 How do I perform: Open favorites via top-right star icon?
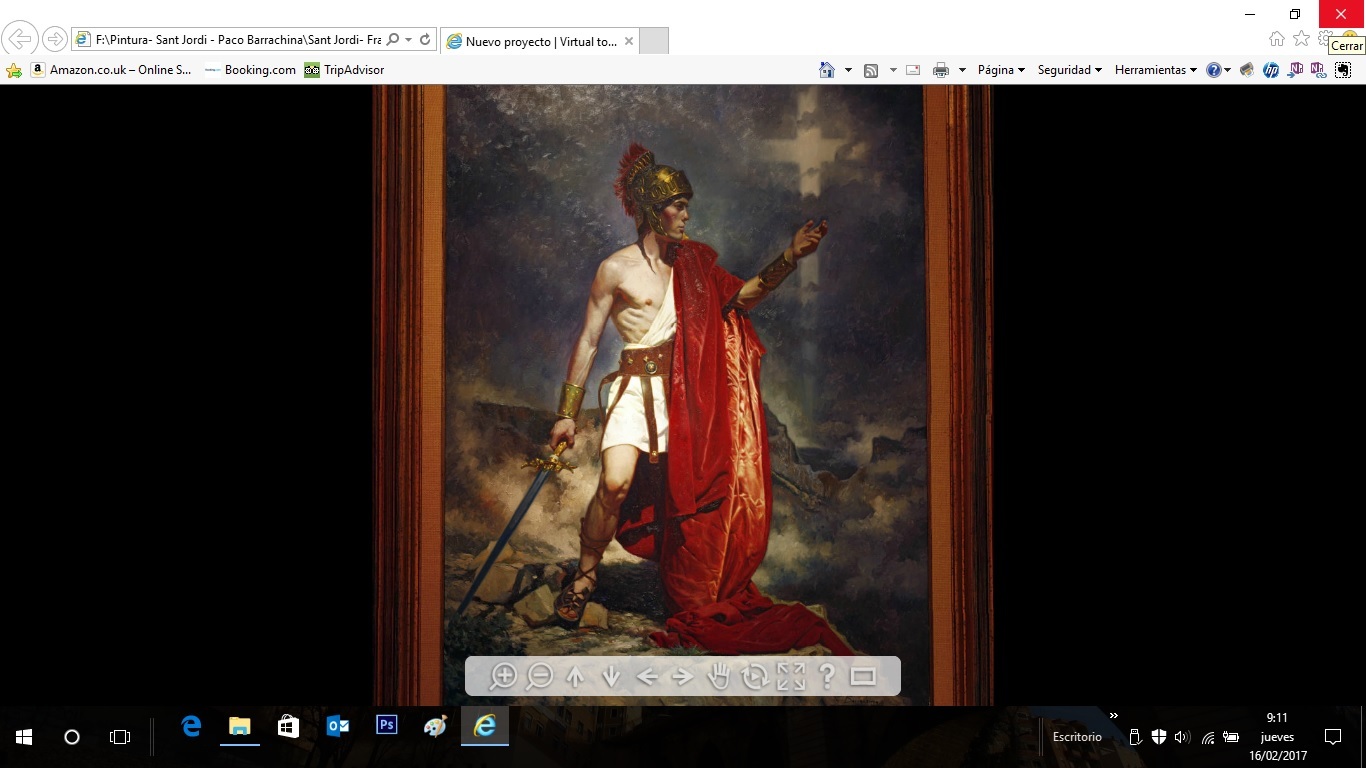(1301, 39)
